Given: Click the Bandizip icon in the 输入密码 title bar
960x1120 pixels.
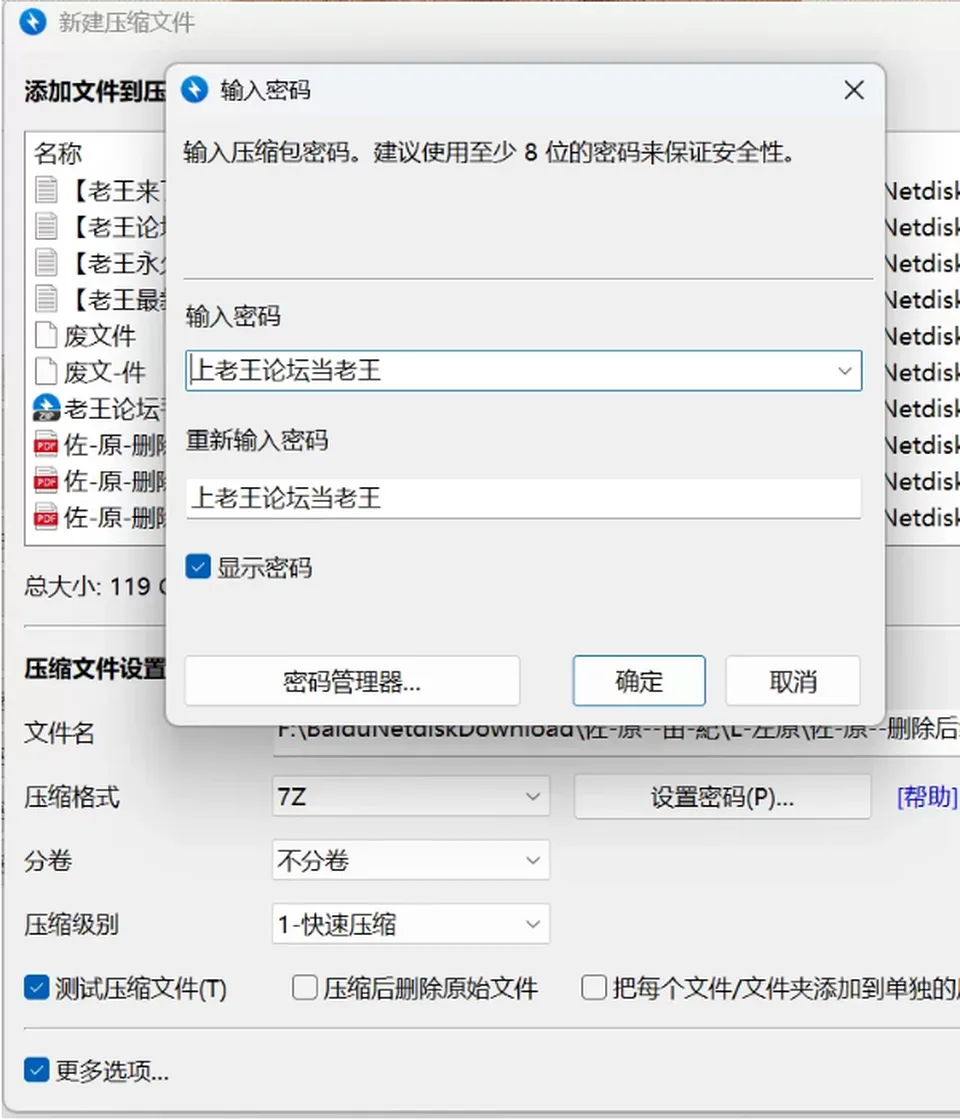Looking at the screenshot, I should pyautogui.click(x=194, y=90).
